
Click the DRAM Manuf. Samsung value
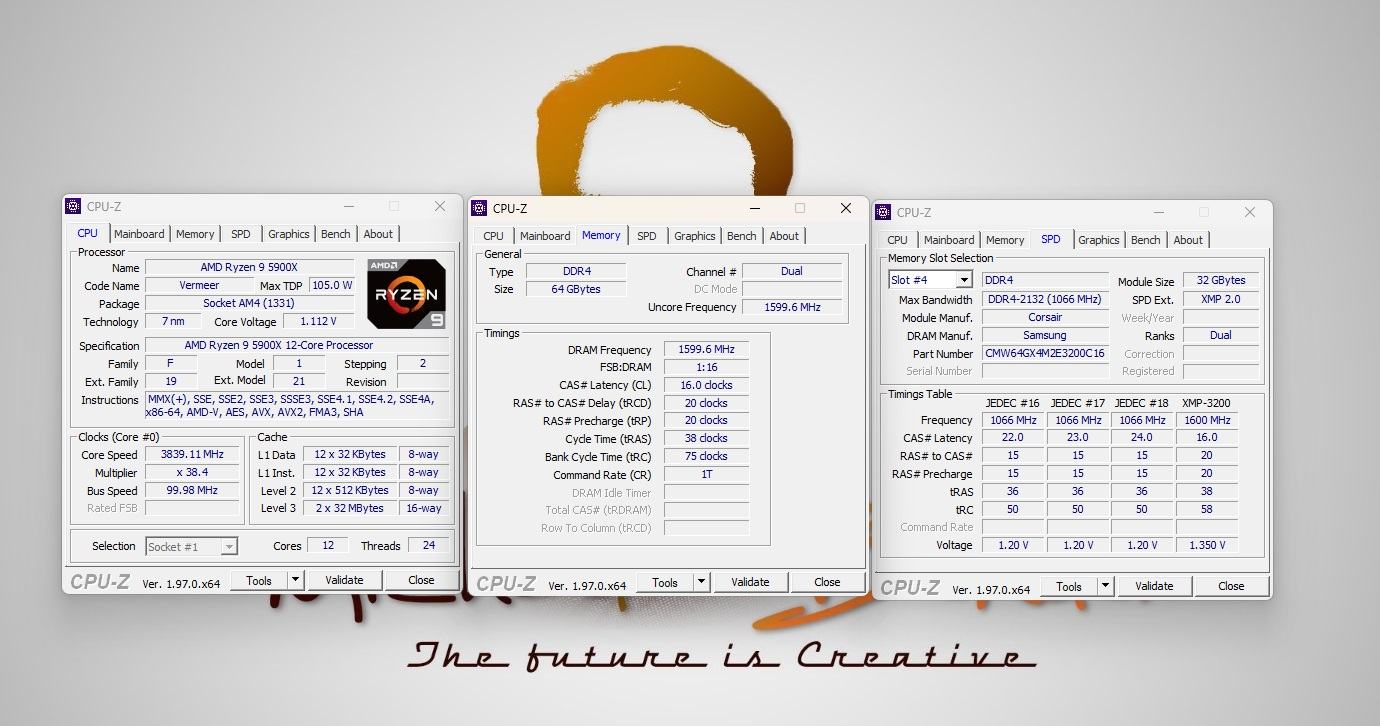(x=1045, y=335)
